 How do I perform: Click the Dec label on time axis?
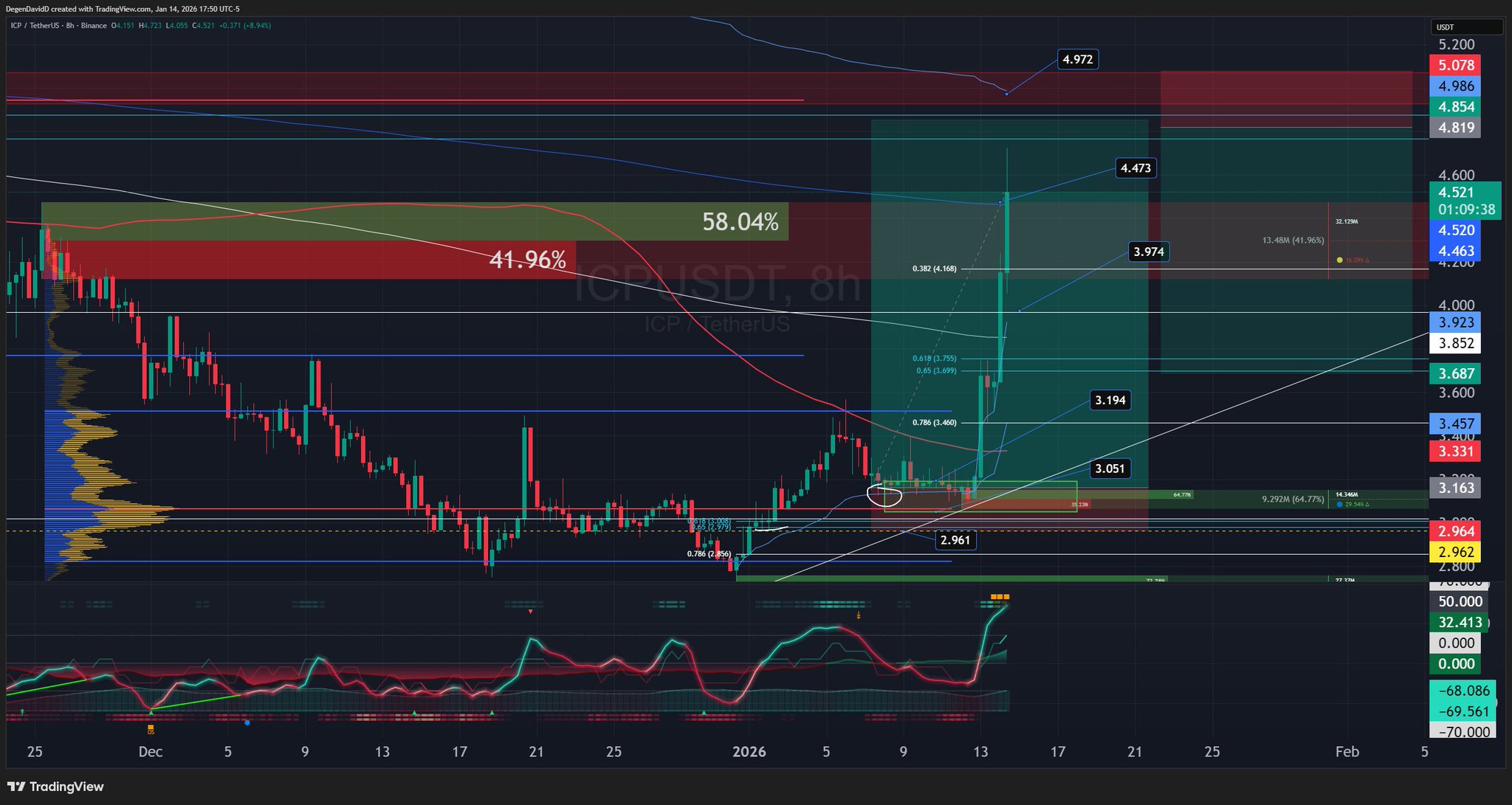pyautogui.click(x=151, y=752)
